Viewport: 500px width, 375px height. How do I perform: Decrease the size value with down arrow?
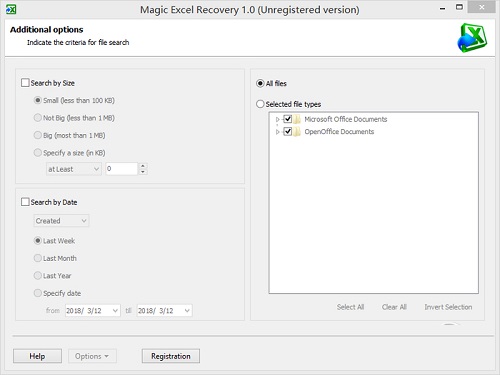[x=143, y=172]
